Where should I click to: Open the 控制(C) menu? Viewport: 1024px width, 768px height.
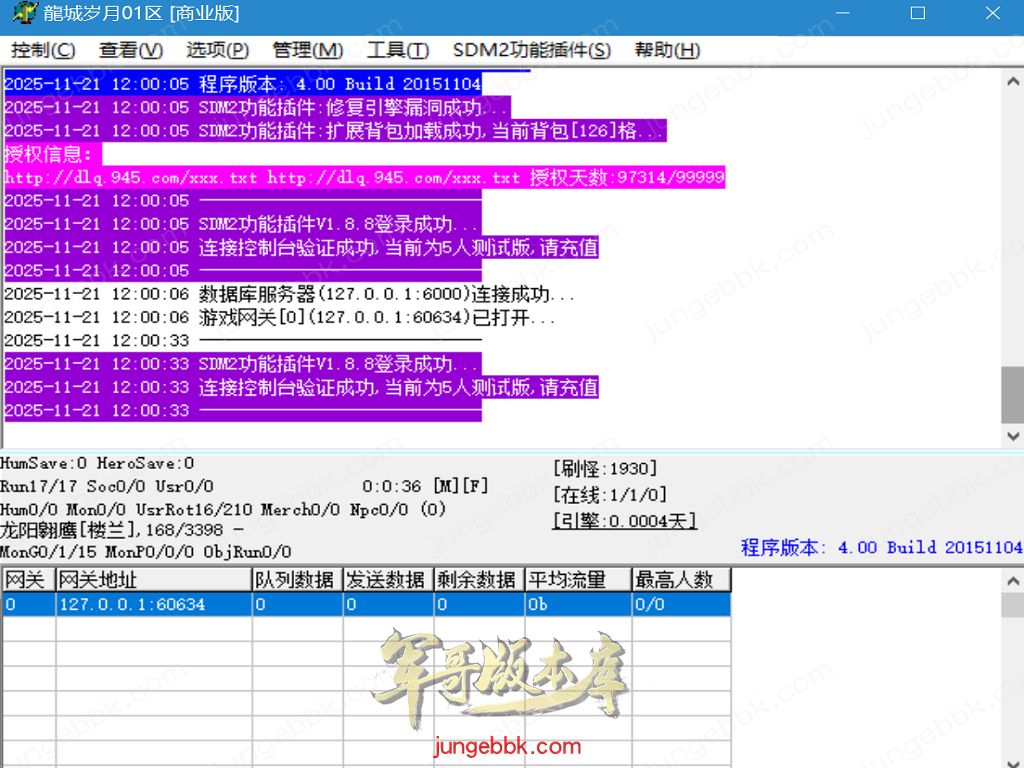pyautogui.click(x=43, y=50)
